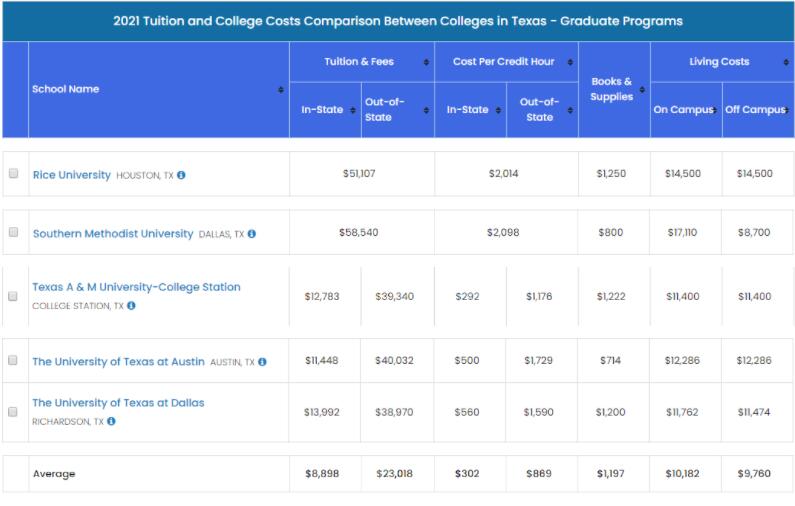Click info icon beside Southern Methodist University
795x506 pixels.
pos(252,234)
